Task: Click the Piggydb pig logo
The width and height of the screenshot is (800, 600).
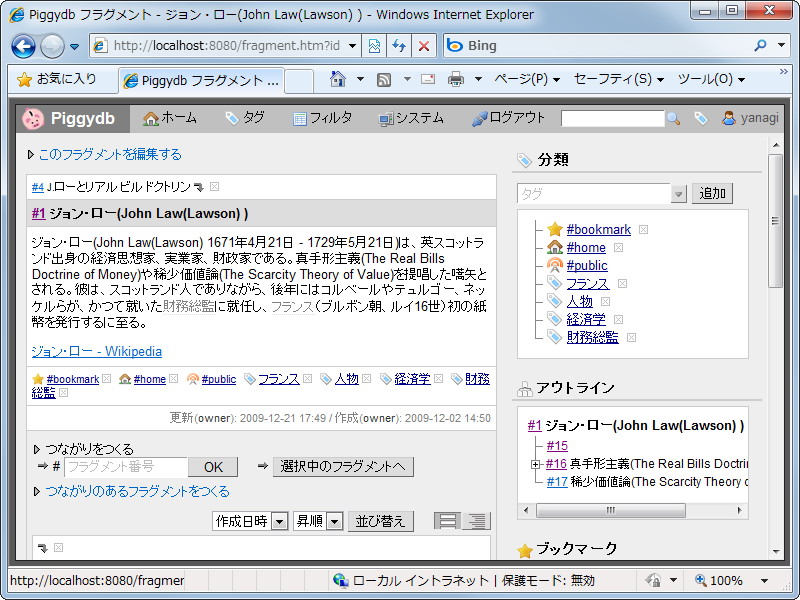Action: pyautogui.click(x=33, y=119)
